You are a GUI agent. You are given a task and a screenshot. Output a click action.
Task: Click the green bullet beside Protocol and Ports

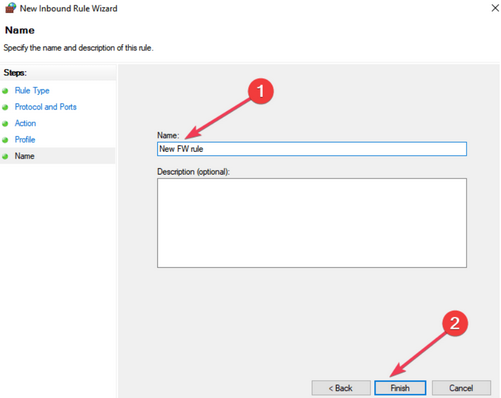point(5,107)
